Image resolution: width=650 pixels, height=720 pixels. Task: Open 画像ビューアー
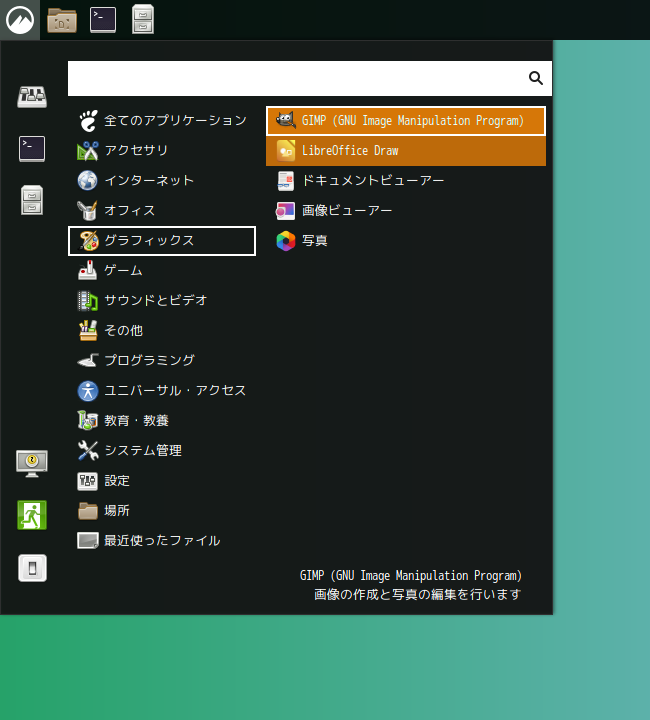tap(406, 211)
